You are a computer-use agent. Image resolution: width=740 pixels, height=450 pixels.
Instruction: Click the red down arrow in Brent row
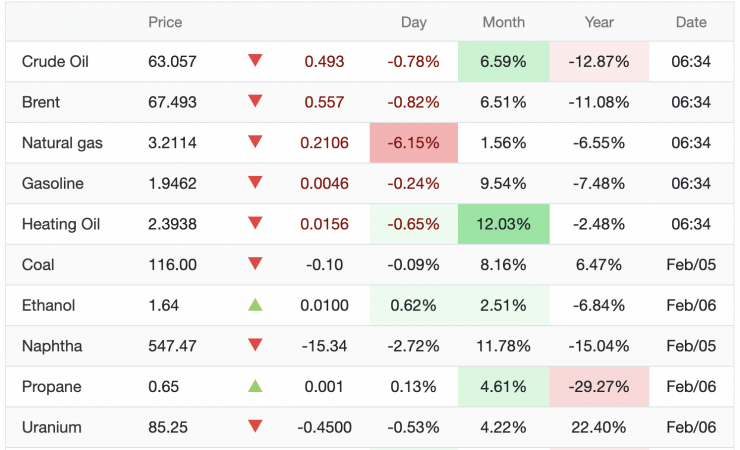pyautogui.click(x=255, y=101)
